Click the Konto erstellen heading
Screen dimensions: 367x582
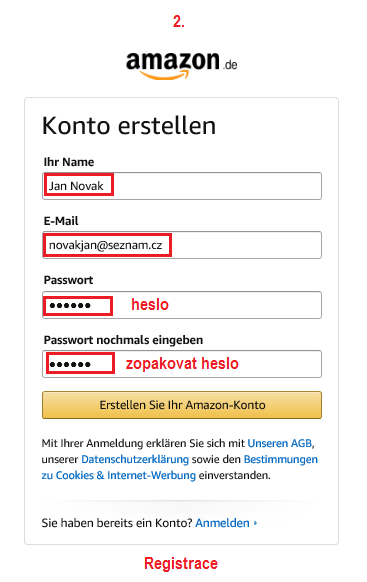pyautogui.click(x=129, y=125)
